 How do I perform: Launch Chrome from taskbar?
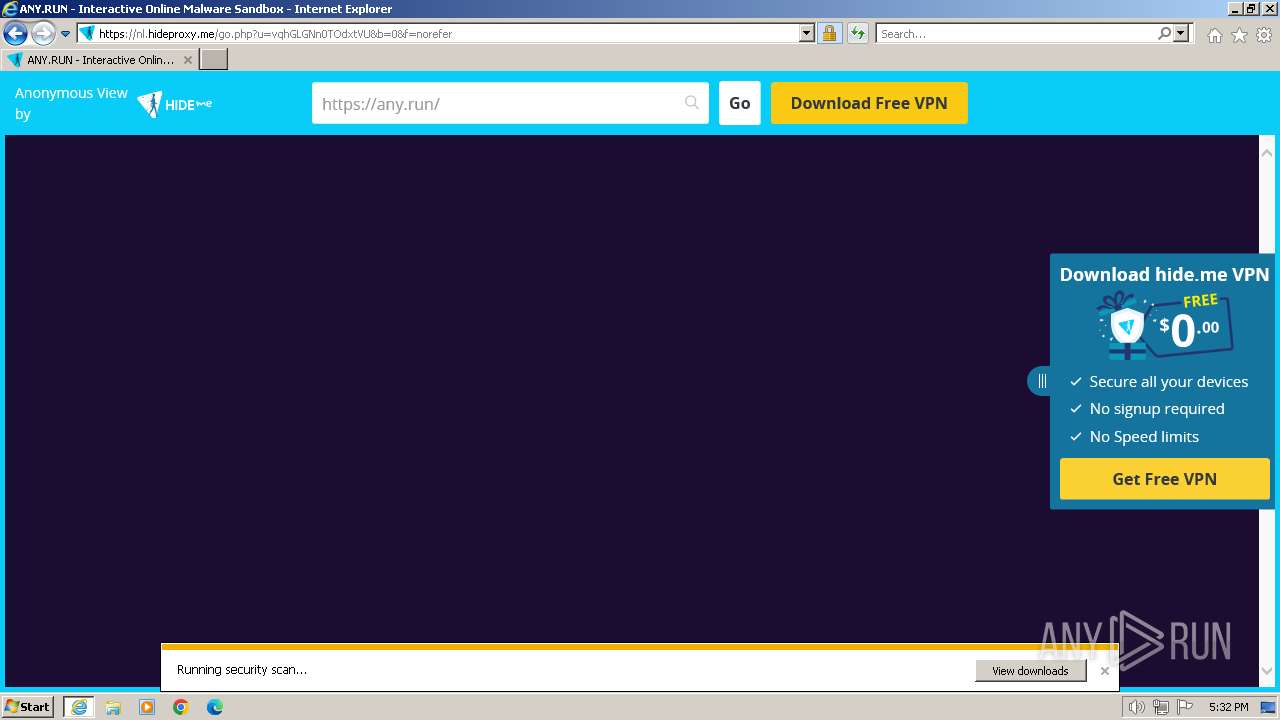pos(181,707)
